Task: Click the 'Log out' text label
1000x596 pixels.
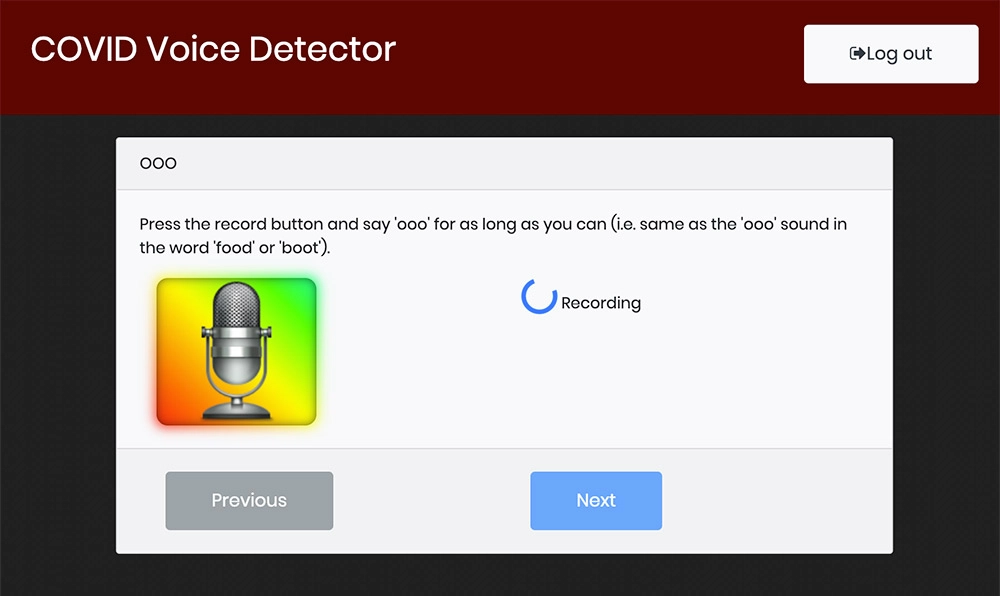Action: tap(899, 54)
